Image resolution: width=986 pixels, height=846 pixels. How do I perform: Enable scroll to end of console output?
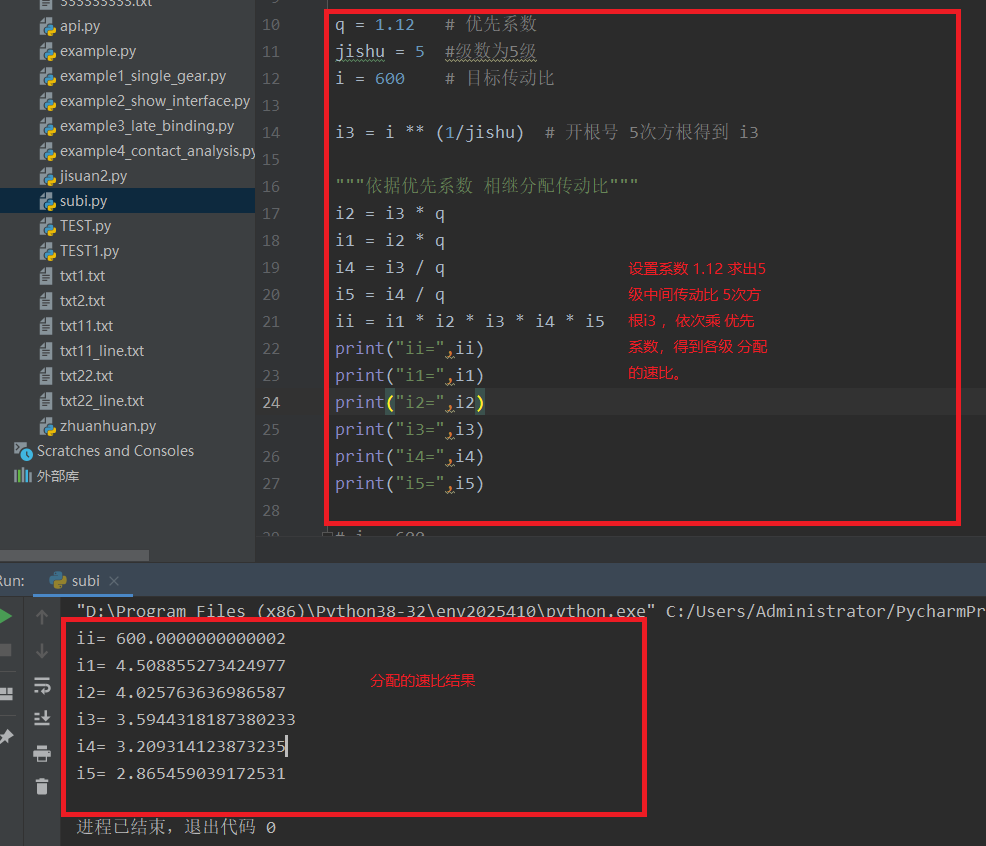[x=42, y=718]
